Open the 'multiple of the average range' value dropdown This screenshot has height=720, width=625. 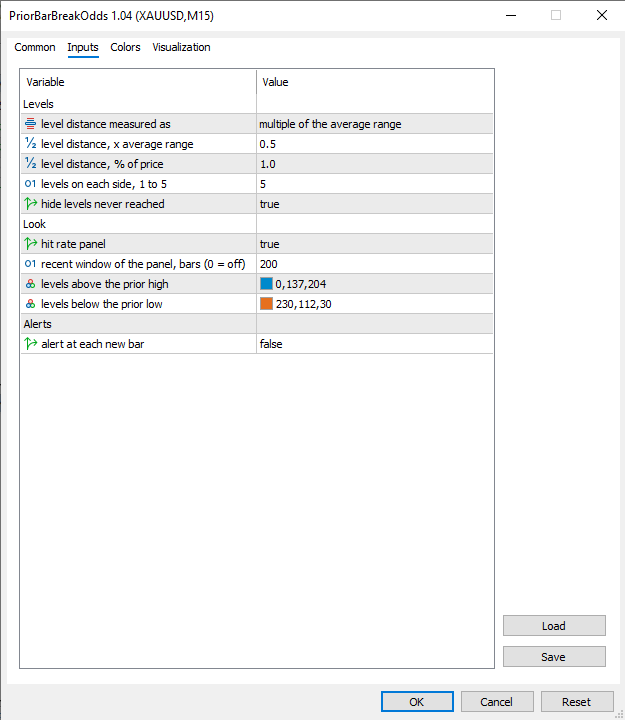click(x=375, y=124)
